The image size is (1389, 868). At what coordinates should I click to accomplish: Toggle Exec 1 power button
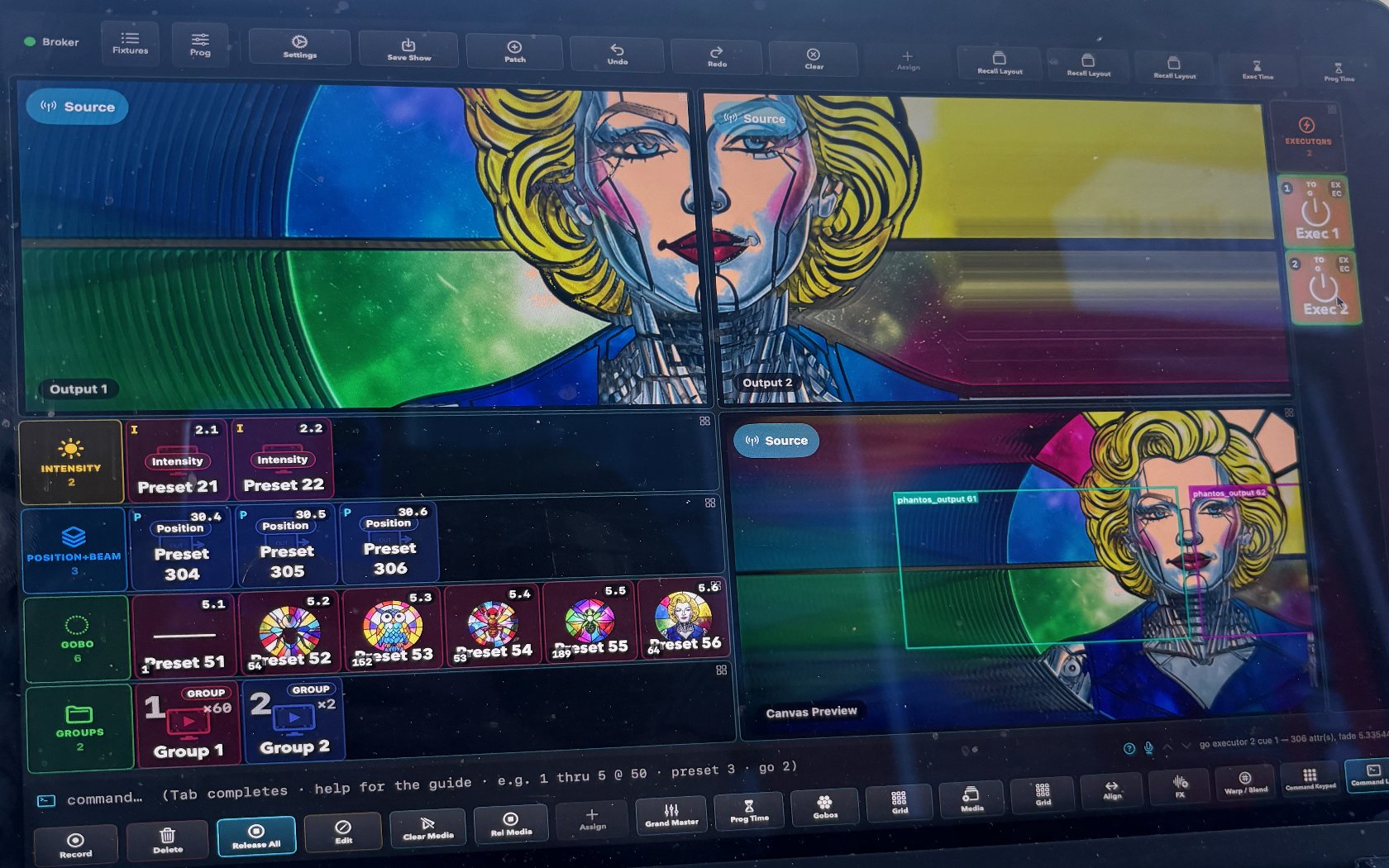[x=1315, y=212]
